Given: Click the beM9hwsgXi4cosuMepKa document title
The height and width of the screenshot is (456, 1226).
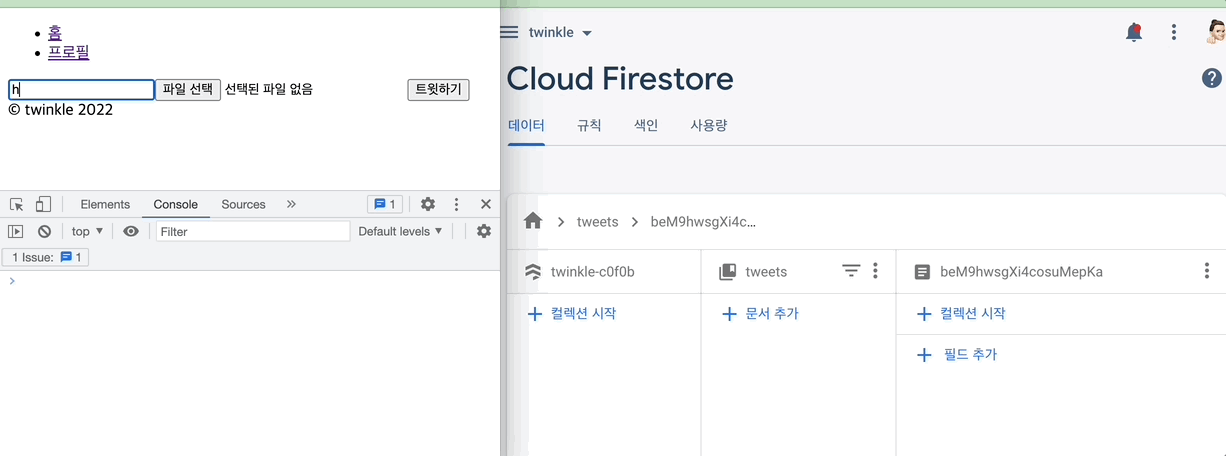Looking at the screenshot, I should 1021,271.
